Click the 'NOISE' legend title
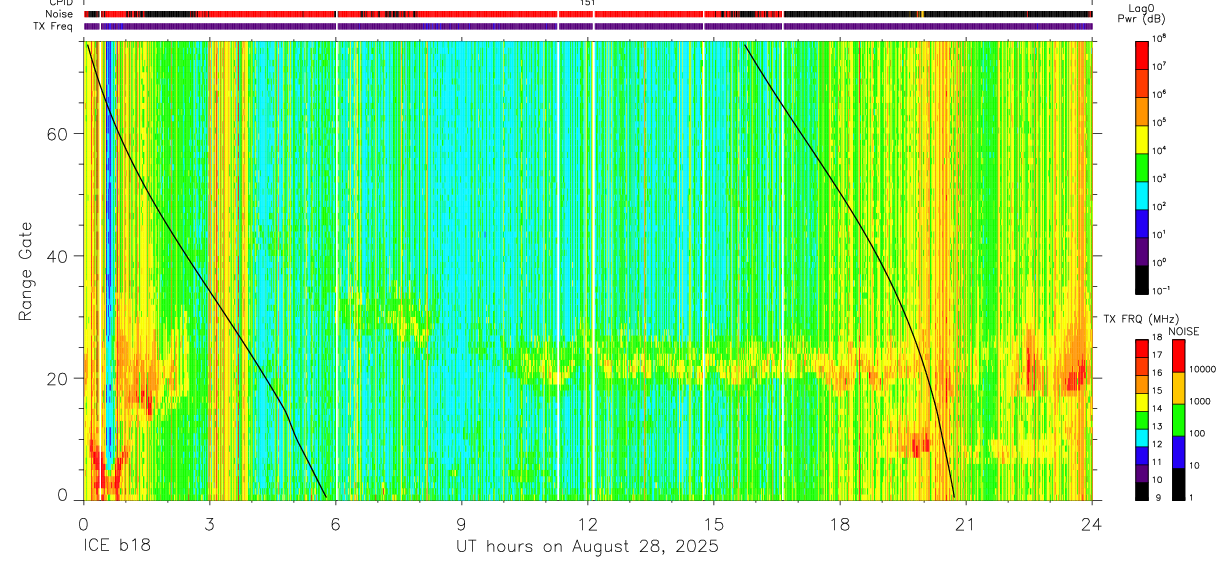 click(1184, 330)
